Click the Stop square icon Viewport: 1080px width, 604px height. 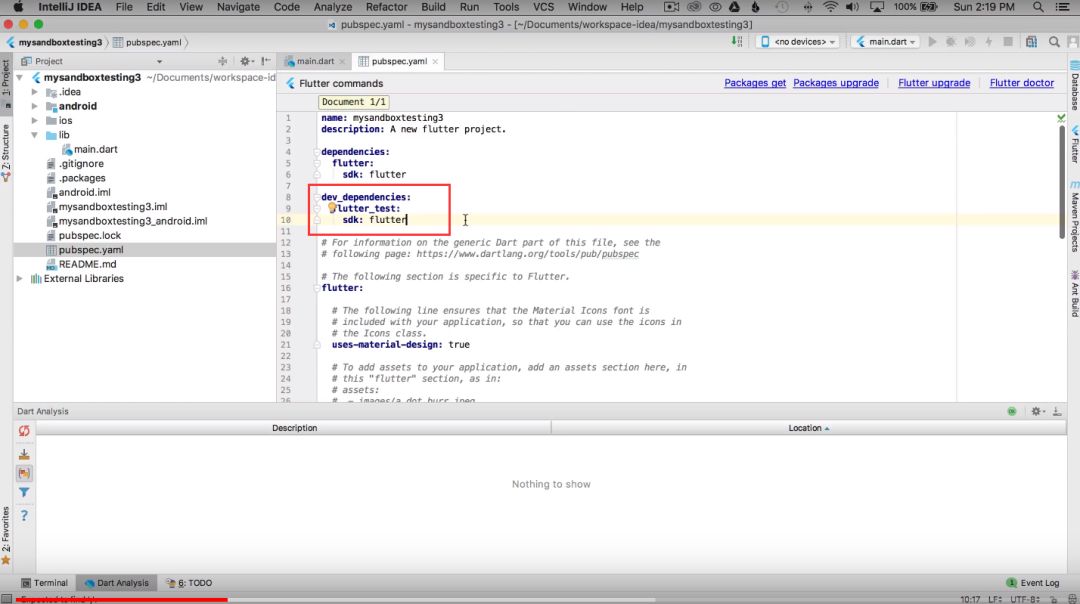pos(1008,42)
